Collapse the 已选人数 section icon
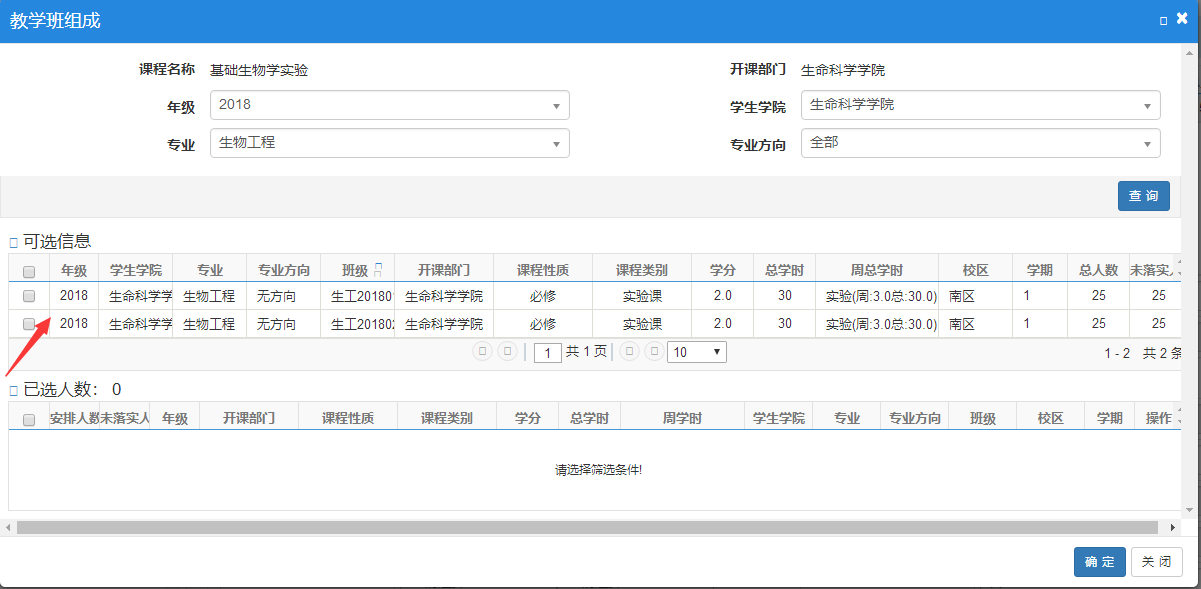This screenshot has height=589, width=1201. click(14, 390)
